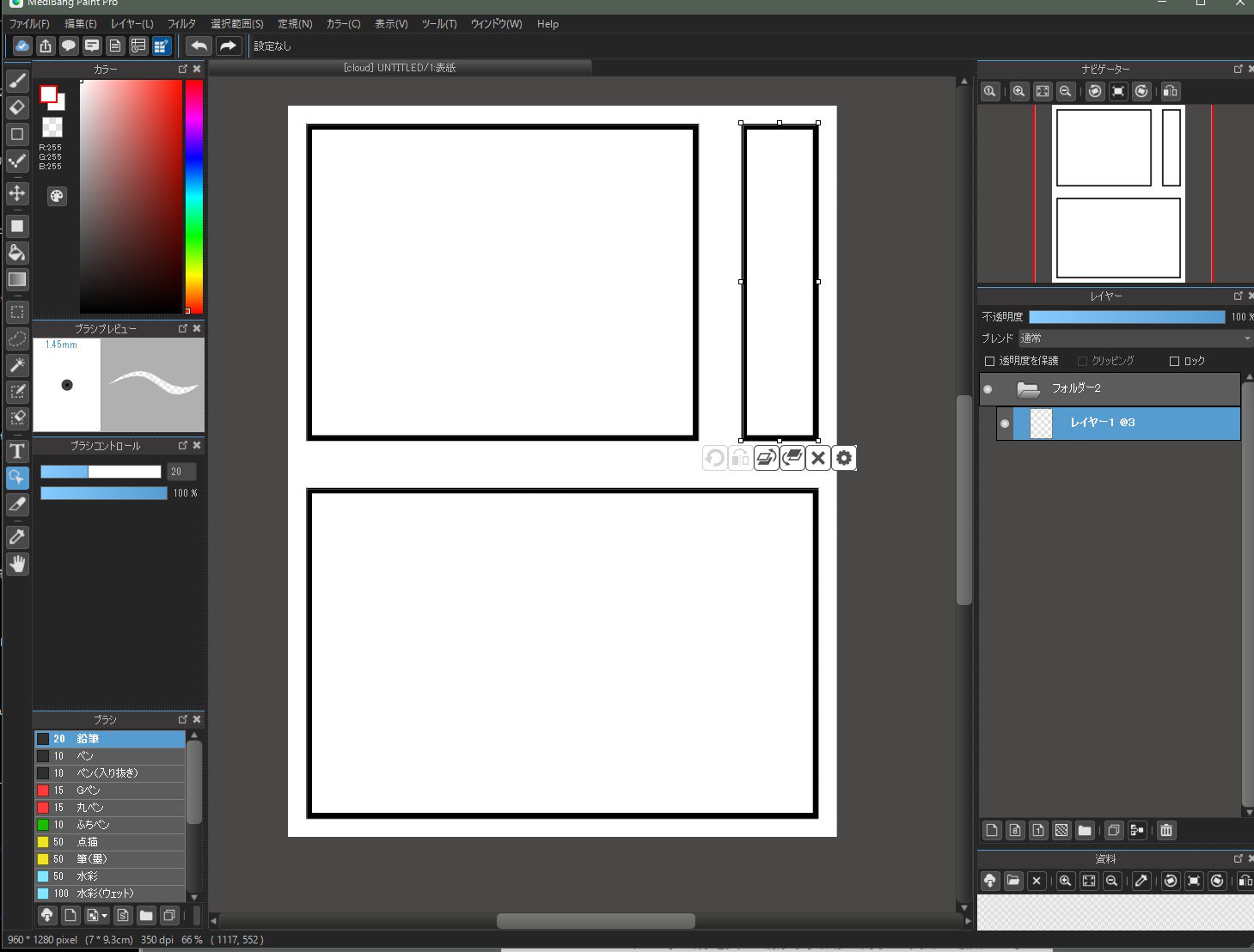Open the 選択範囲(S) menu
1254x952 pixels.
(x=237, y=24)
